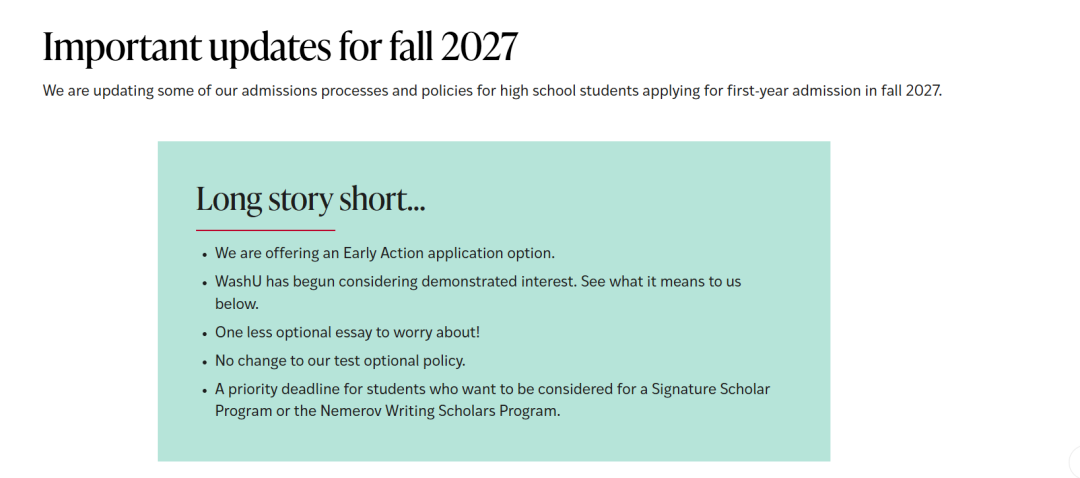Click the "Long story short..." heading
Image resolution: width=1080 pixels, height=478 pixels.
(x=311, y=199)
